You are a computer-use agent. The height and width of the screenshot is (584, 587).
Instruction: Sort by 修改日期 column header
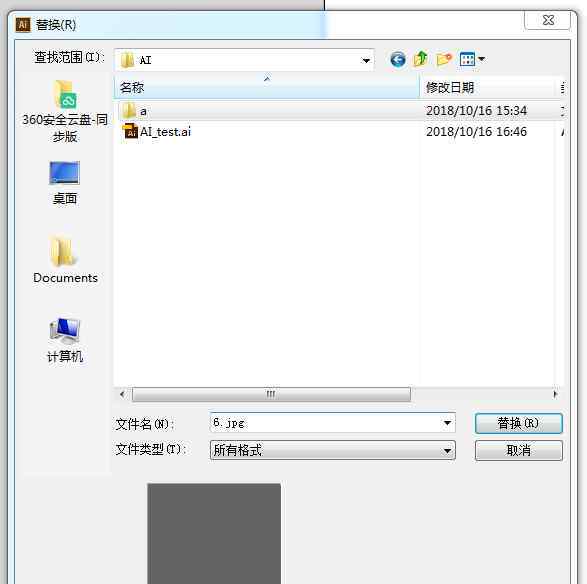(x=487, y=88)
